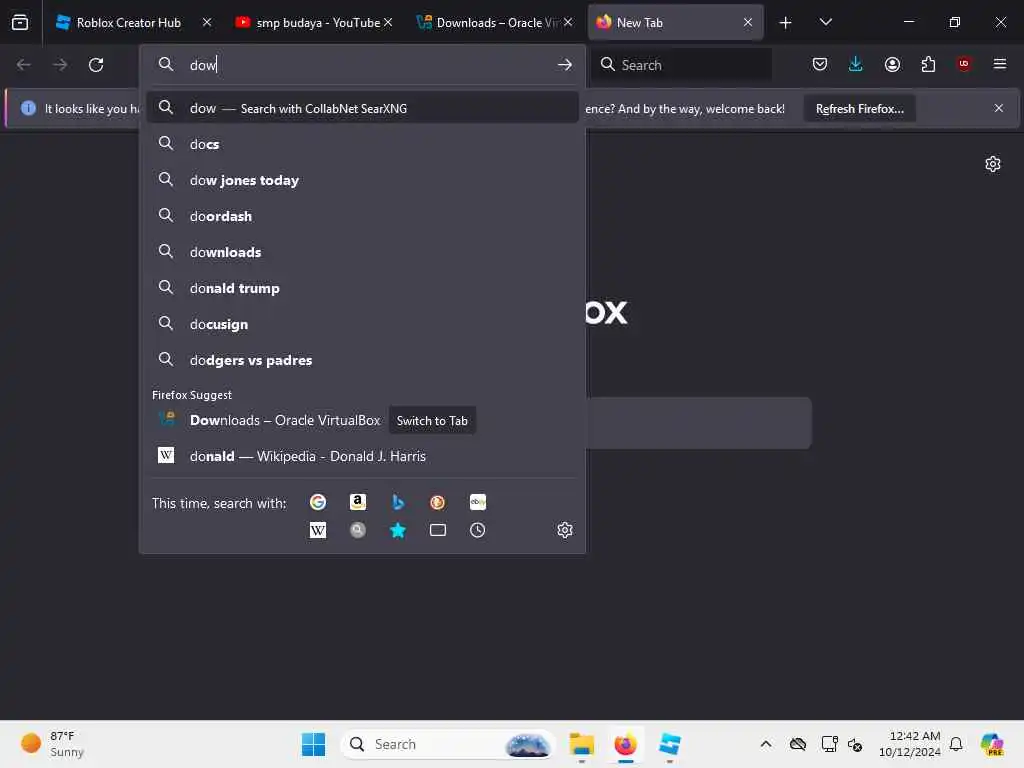
Task: Open the Windows Start menu
Action: pos(313,744)
